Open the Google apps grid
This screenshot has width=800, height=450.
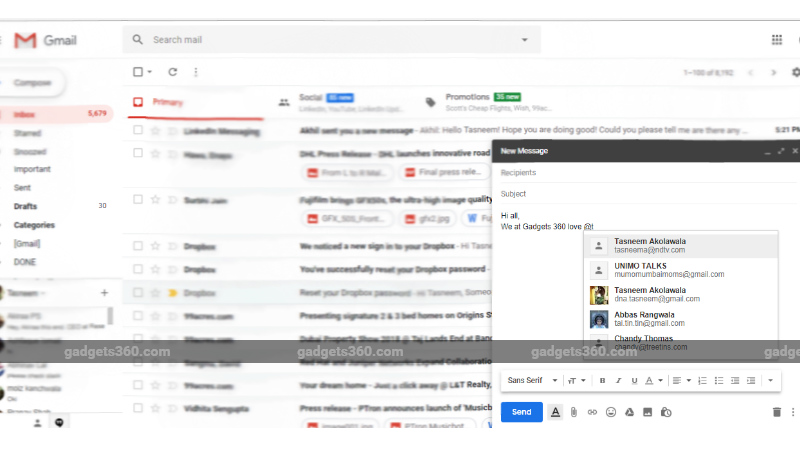coord(777,40)
